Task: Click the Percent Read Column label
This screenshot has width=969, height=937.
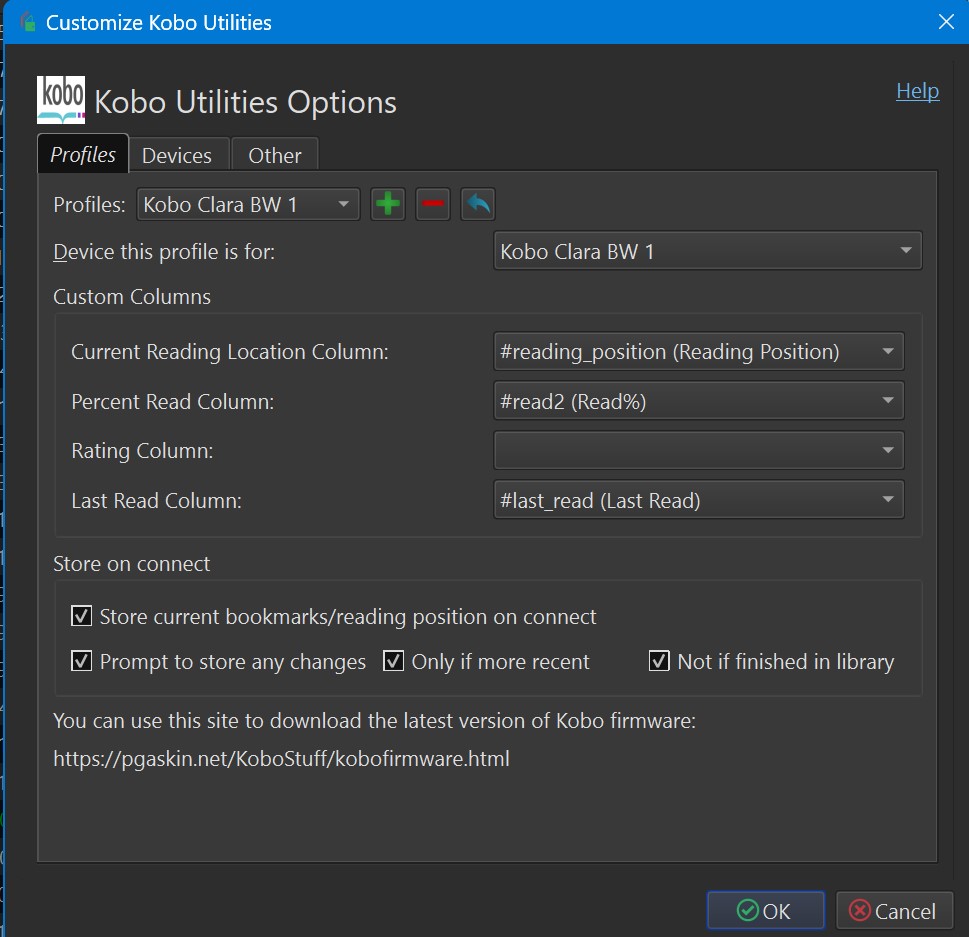Action: coord(172,402)
